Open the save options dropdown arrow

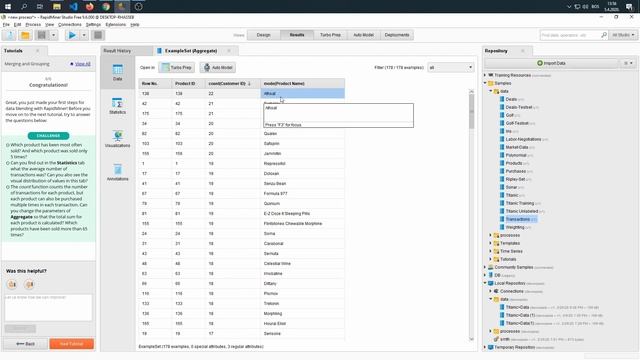[53, 35]
